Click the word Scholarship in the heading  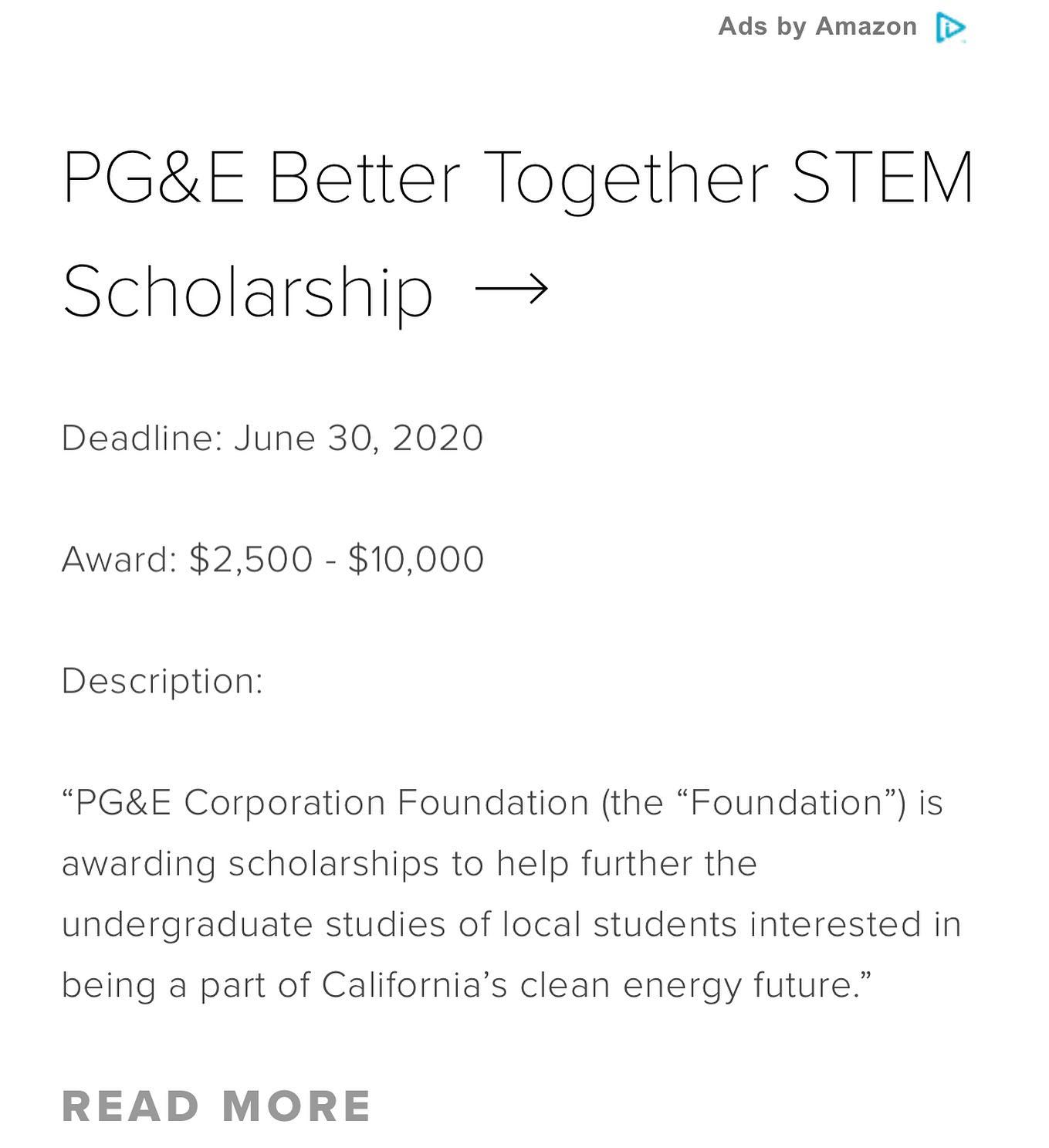(x=248, y=293)
